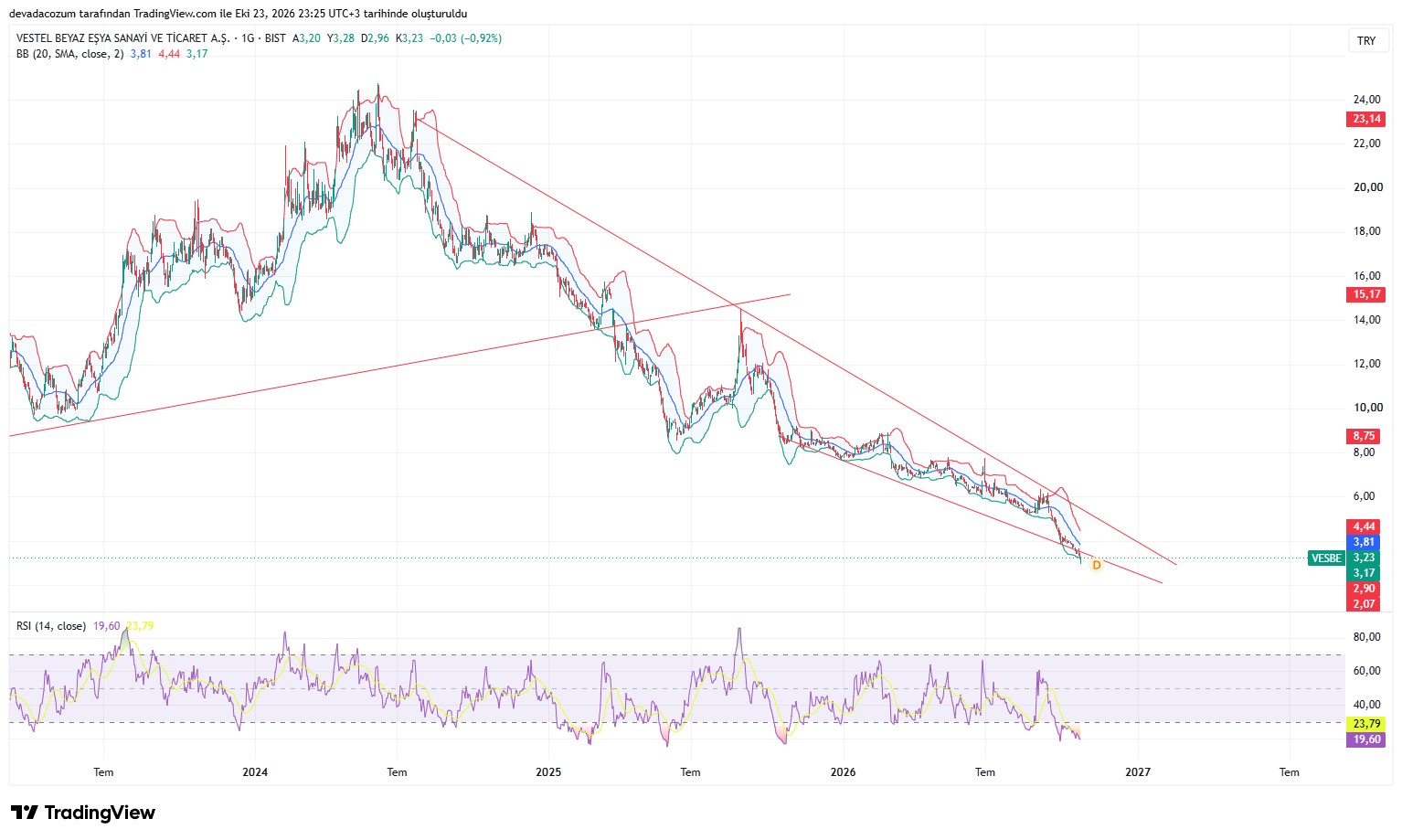Click the 16,00 price axis label
This screenshot has height=840, width=1402.
[x=1367, y=276]
